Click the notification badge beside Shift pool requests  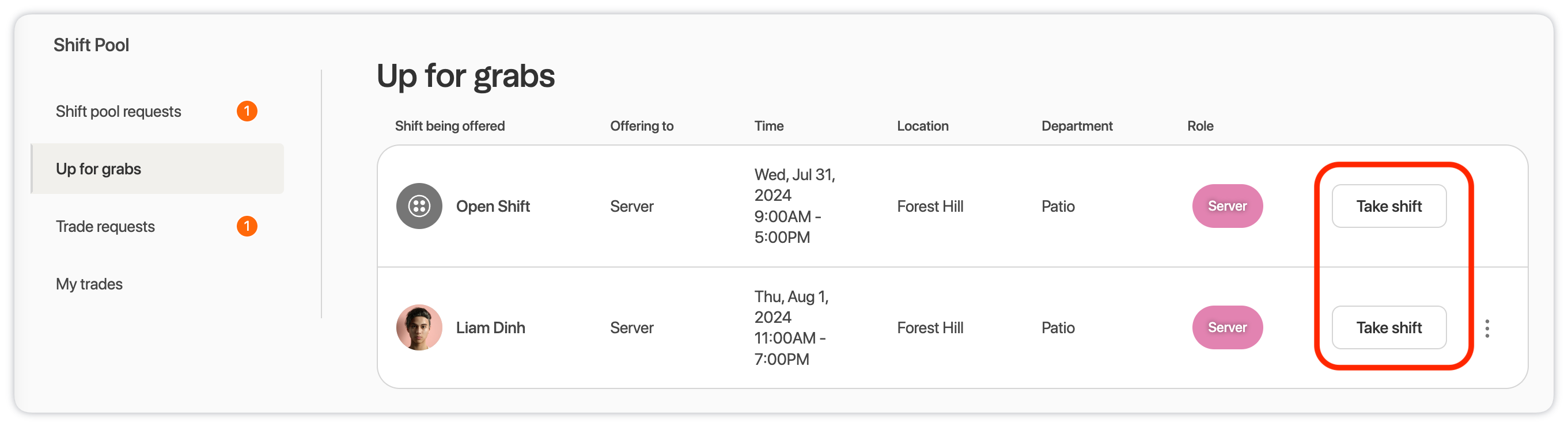click(x=247, y=111)
